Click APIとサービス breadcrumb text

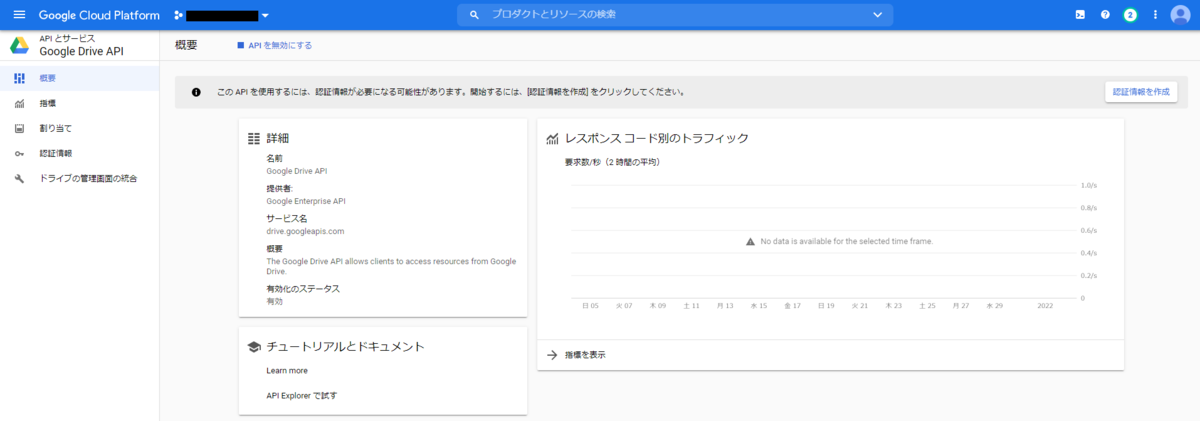click(x=67, y=38)
